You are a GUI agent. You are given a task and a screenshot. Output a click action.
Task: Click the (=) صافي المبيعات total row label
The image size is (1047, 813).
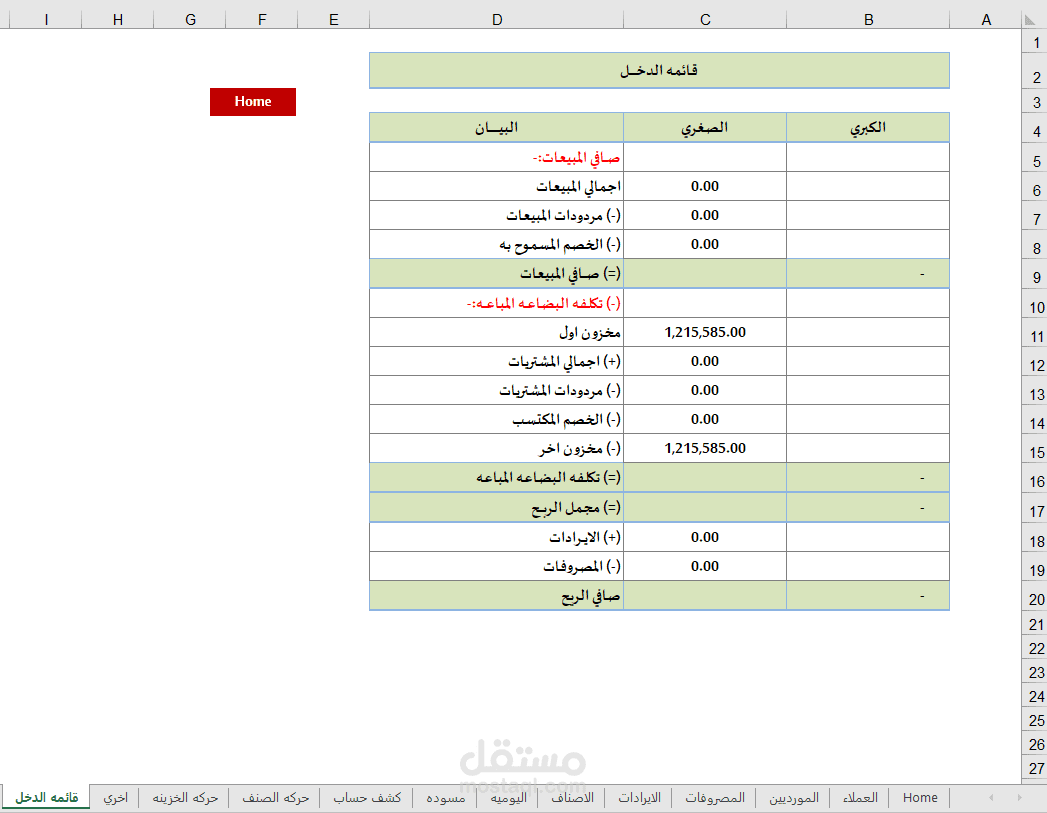pos(496,274)
